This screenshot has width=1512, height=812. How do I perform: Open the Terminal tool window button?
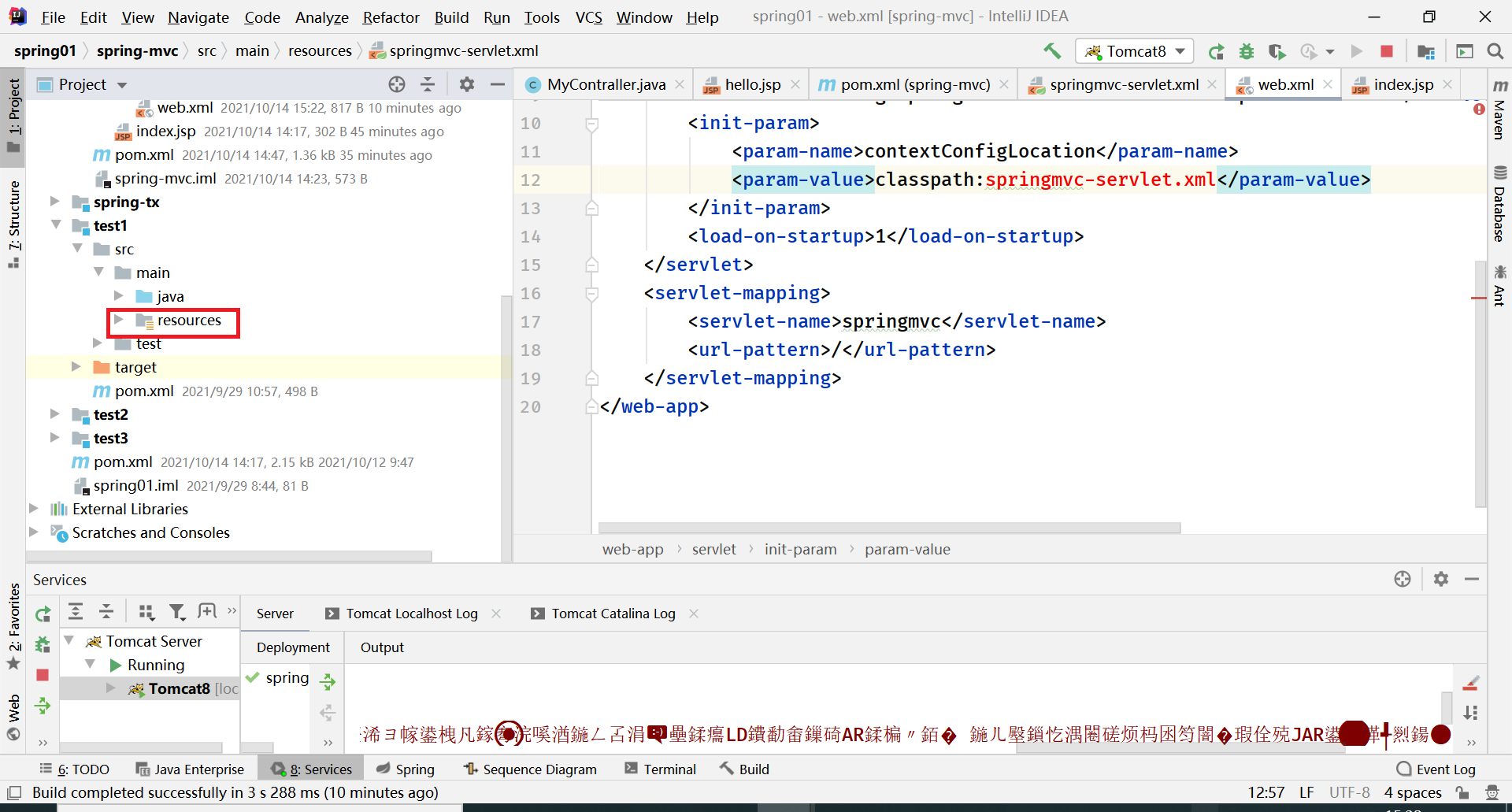coord(661,769)
